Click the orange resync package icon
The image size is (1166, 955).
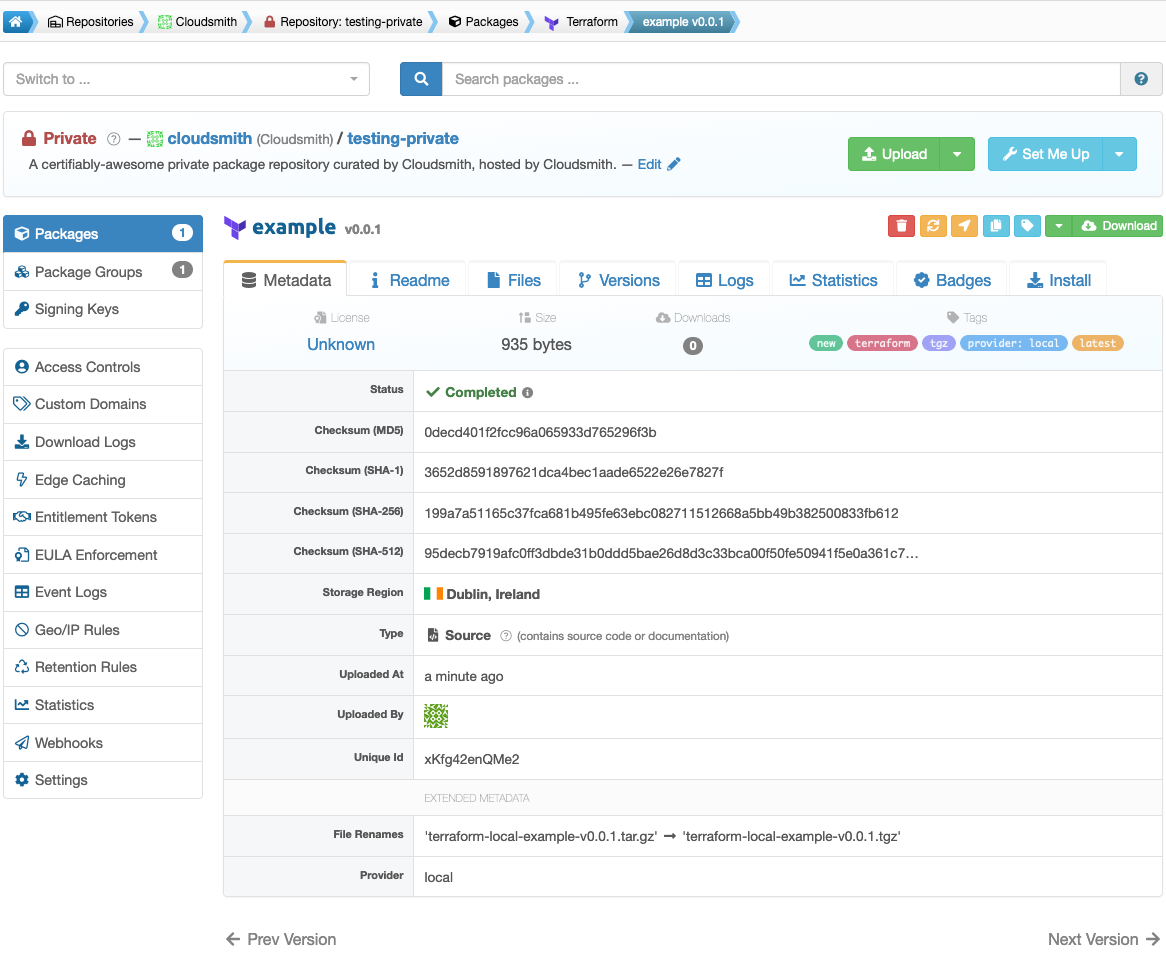[933, 226]
